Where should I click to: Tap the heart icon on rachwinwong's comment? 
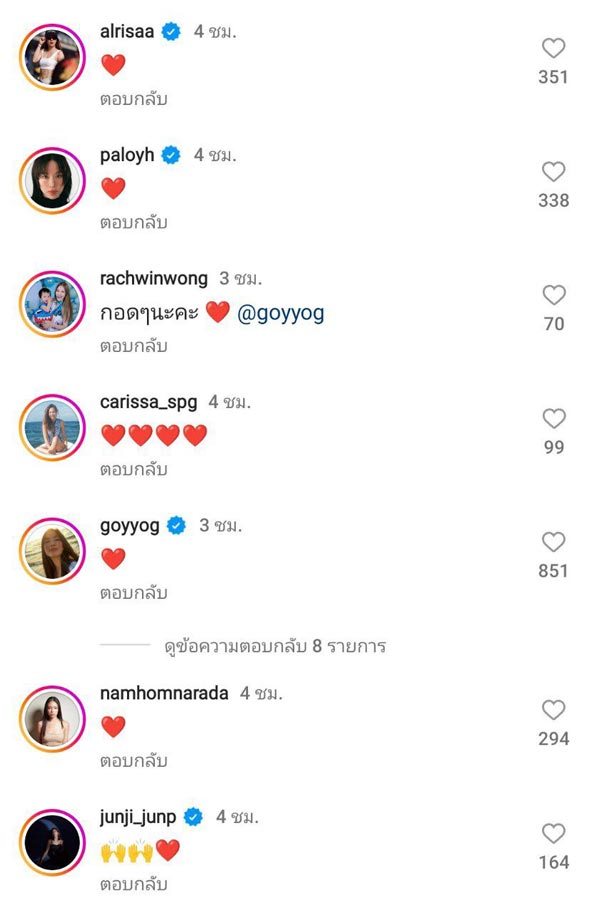coord(553,295)
